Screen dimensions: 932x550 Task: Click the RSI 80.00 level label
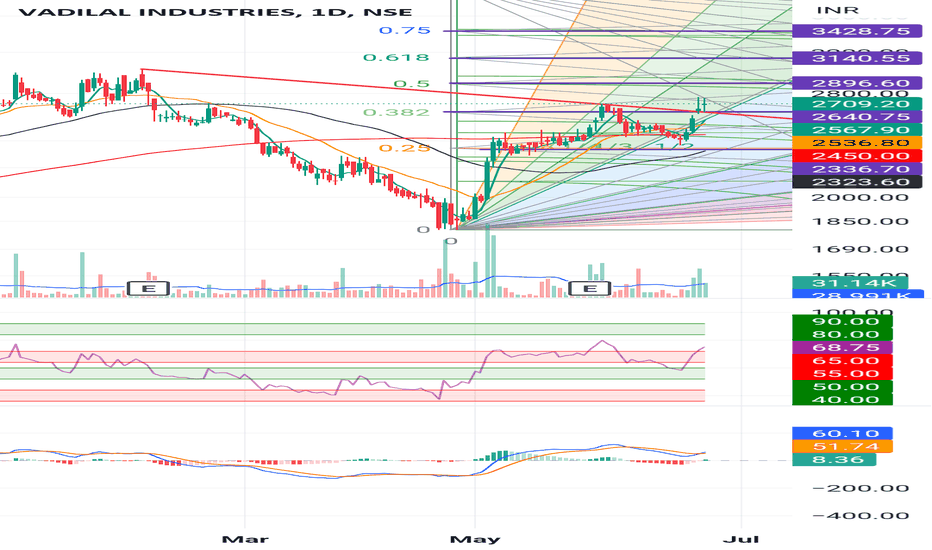pyautogui.click(x=842, y=335)
